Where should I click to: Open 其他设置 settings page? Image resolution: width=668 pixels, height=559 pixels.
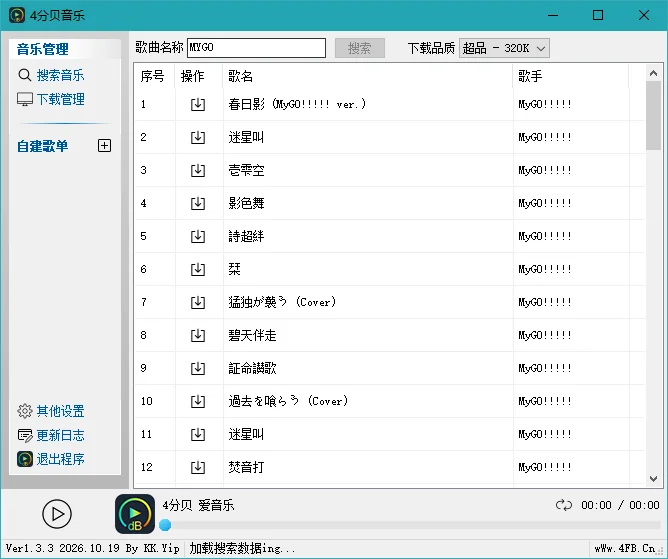coord(60,411)
